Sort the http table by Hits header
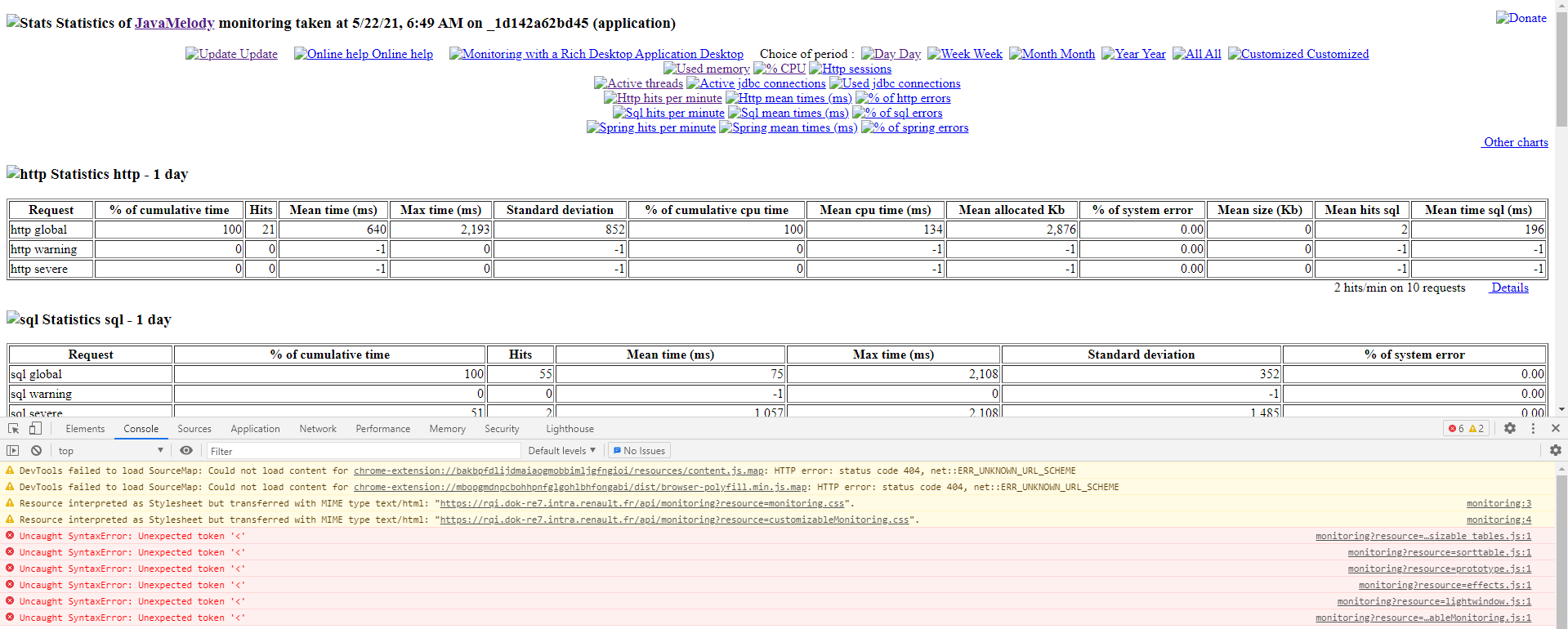The image size is (1568, 629). 261,210
